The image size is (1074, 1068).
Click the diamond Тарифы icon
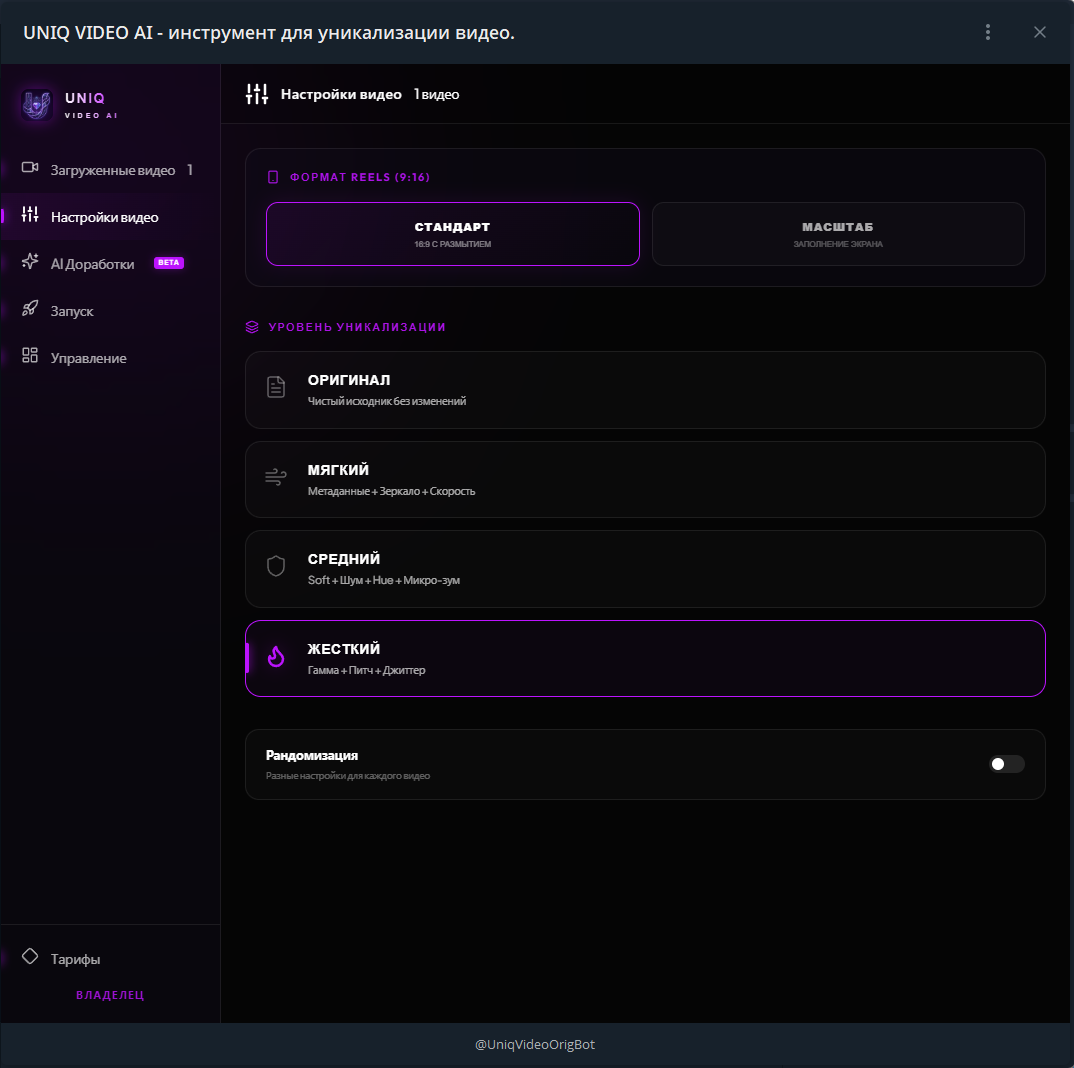pyautogui.click(x=30, y=957)
